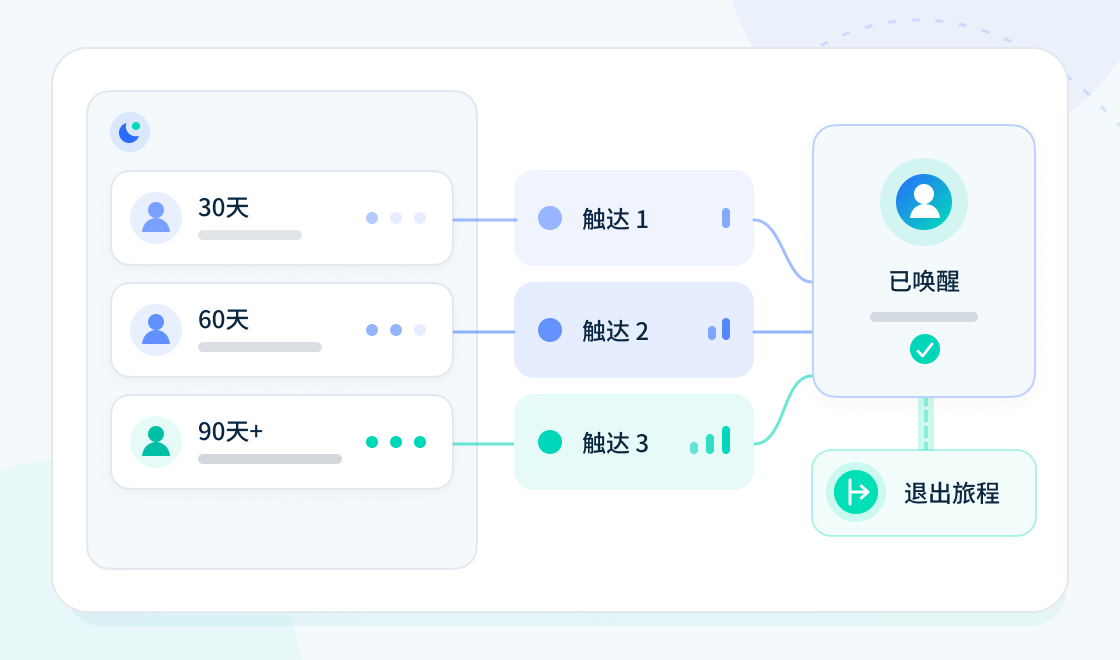Toggle the blue dot on 触达 2
Screen dimensions: 1120x660
tap(550, 330)
